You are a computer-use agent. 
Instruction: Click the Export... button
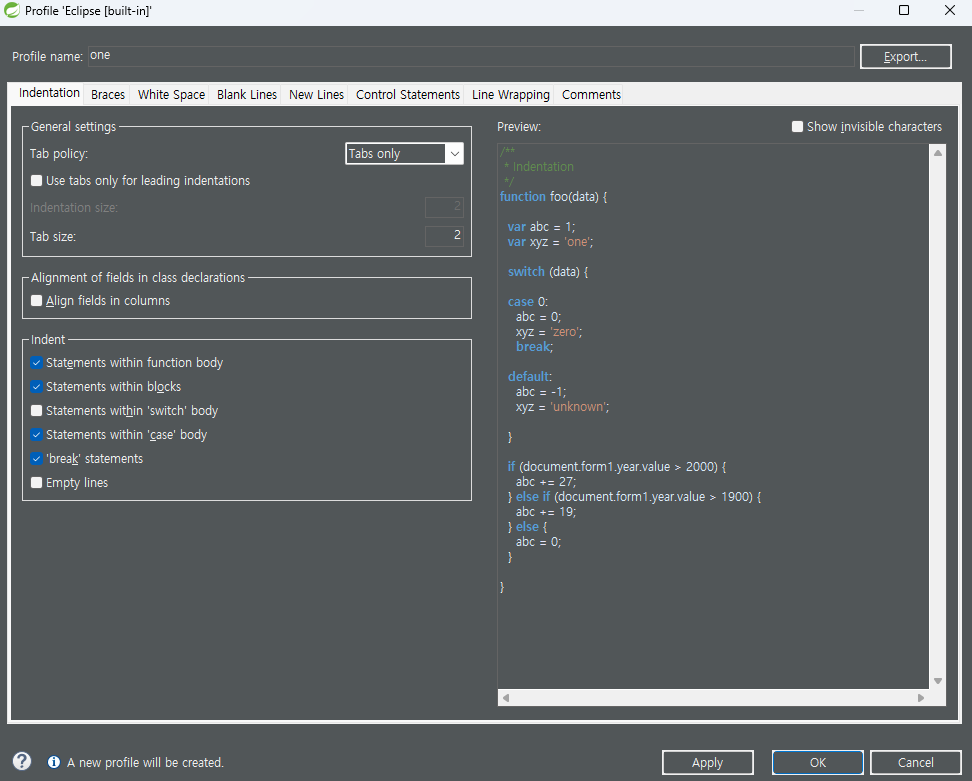[905, 56]
